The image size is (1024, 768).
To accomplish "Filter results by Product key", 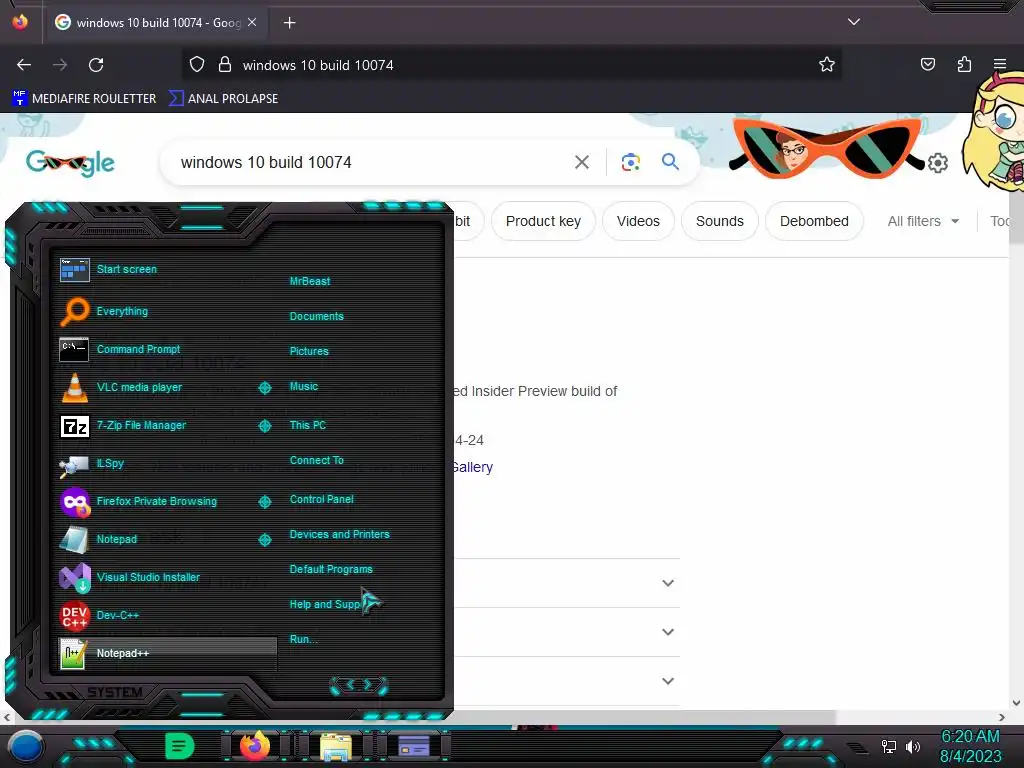I will point(543,221).
